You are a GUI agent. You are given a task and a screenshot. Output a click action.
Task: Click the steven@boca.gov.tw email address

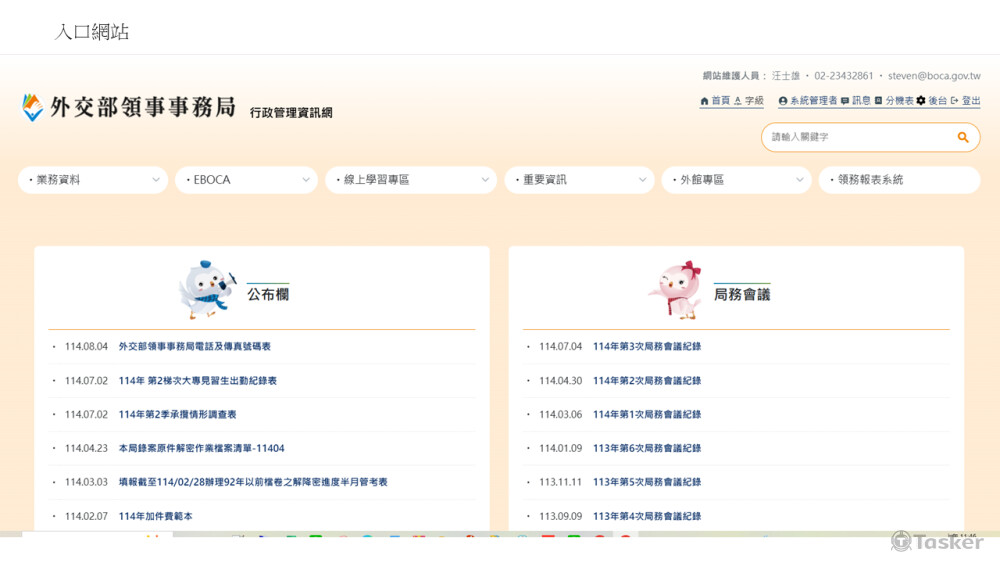pyautogui.click(x=933, y=76)
